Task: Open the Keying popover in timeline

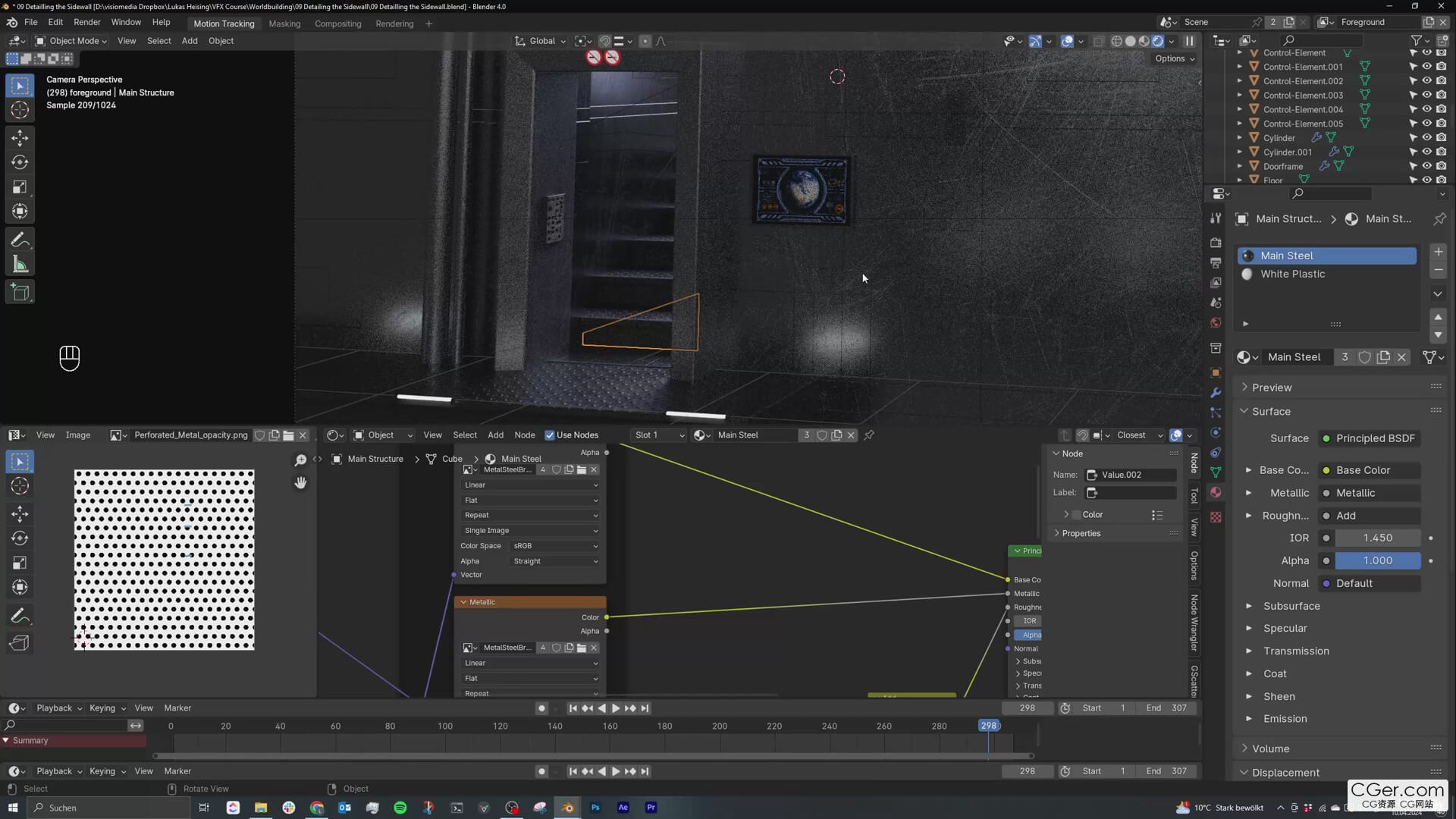Action: [107, 708]
